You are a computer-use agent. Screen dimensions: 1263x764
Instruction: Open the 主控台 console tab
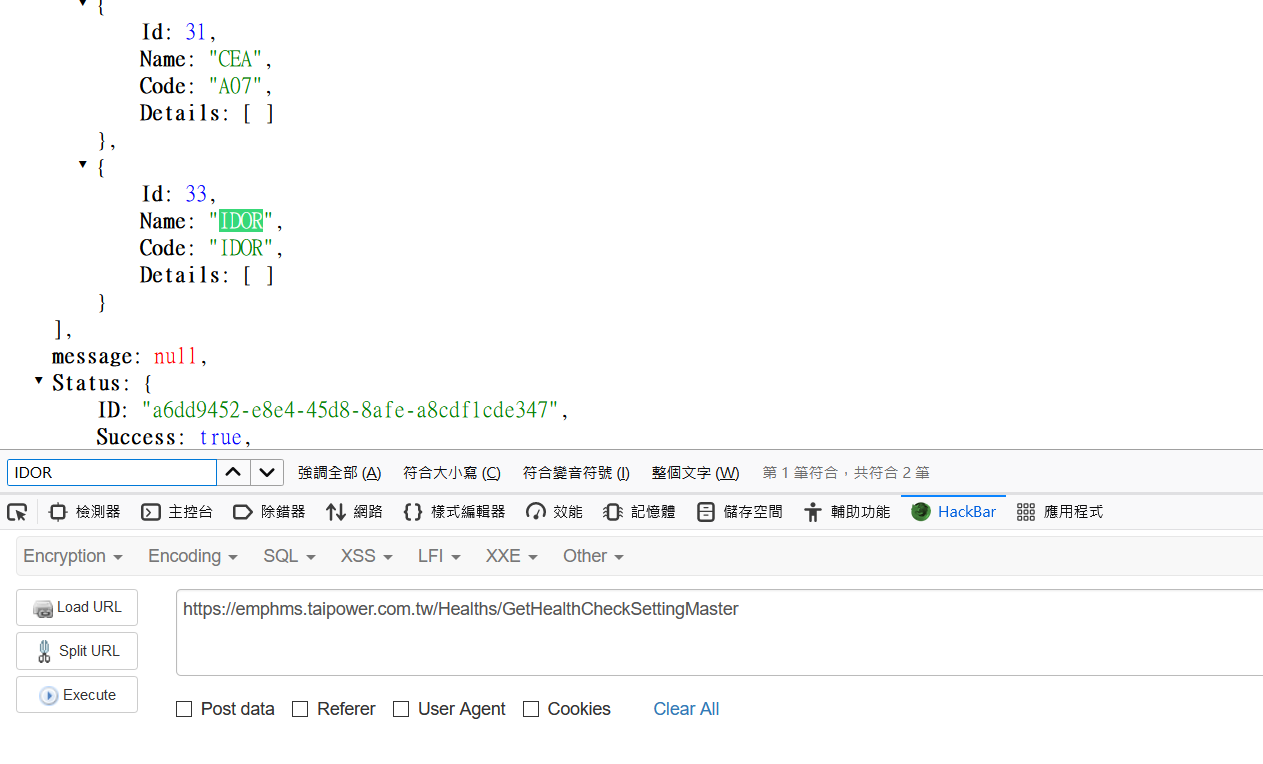pos(177,512)
